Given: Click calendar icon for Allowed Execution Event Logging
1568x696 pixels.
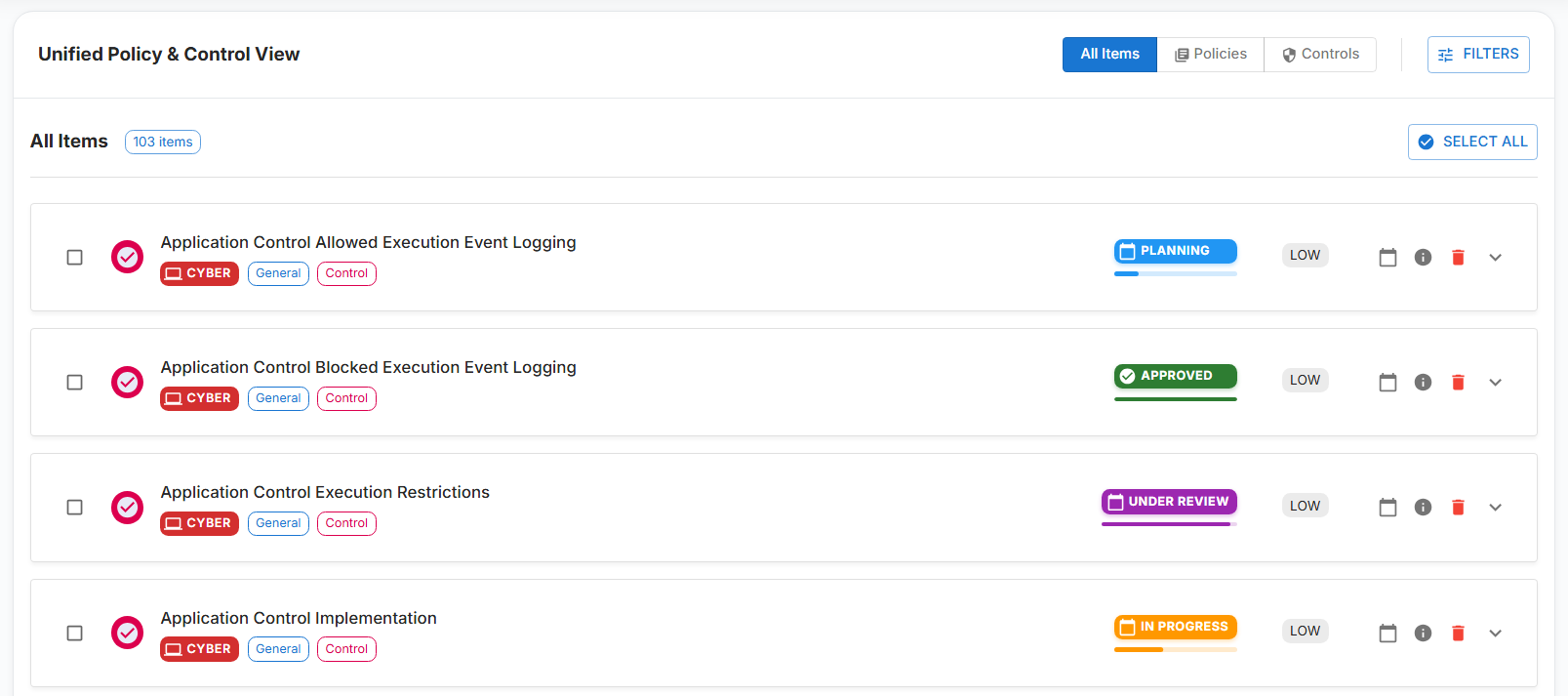Looking at the screenshot, I should click(1387, 258).
